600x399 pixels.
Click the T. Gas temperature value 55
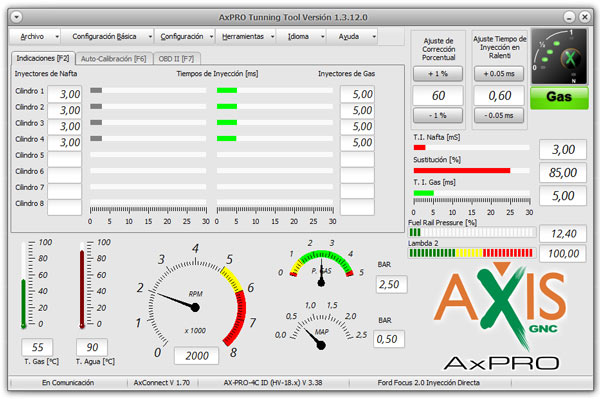pyautogui.click(x=37, y=347)
